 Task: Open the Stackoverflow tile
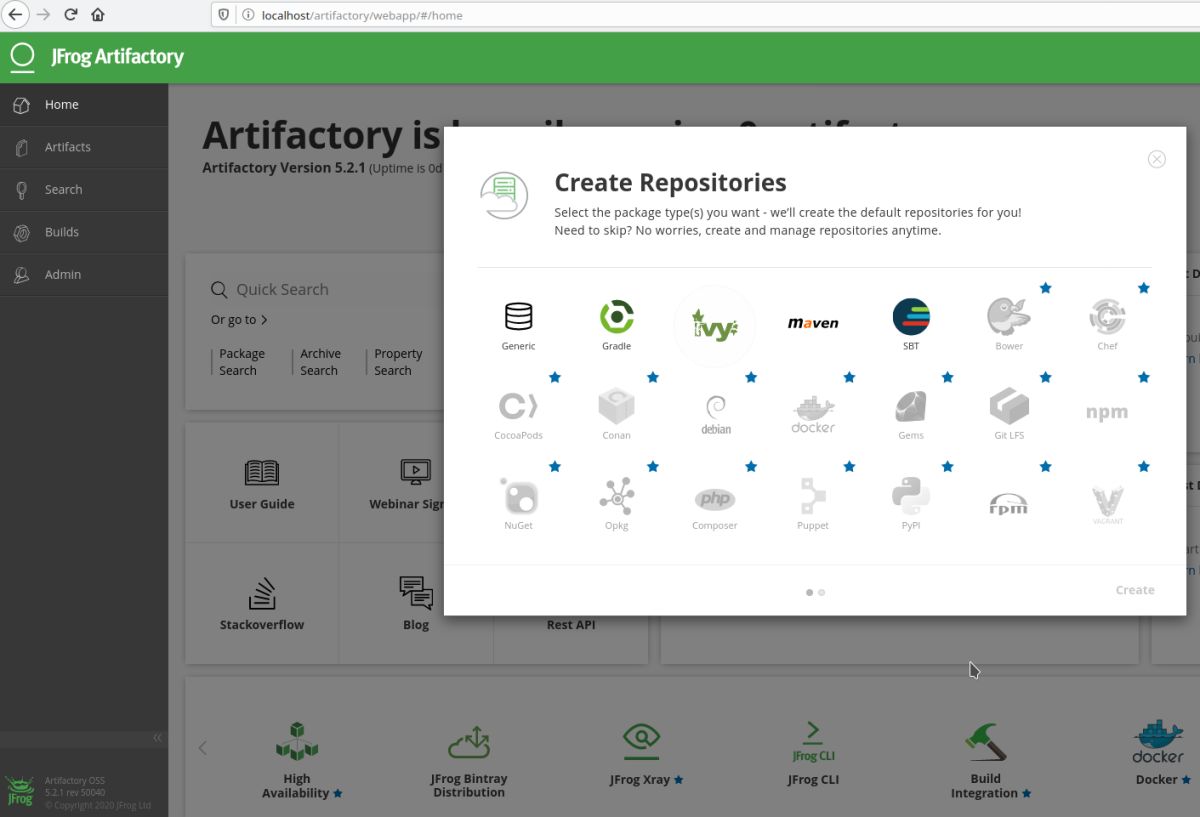[262, 603]
